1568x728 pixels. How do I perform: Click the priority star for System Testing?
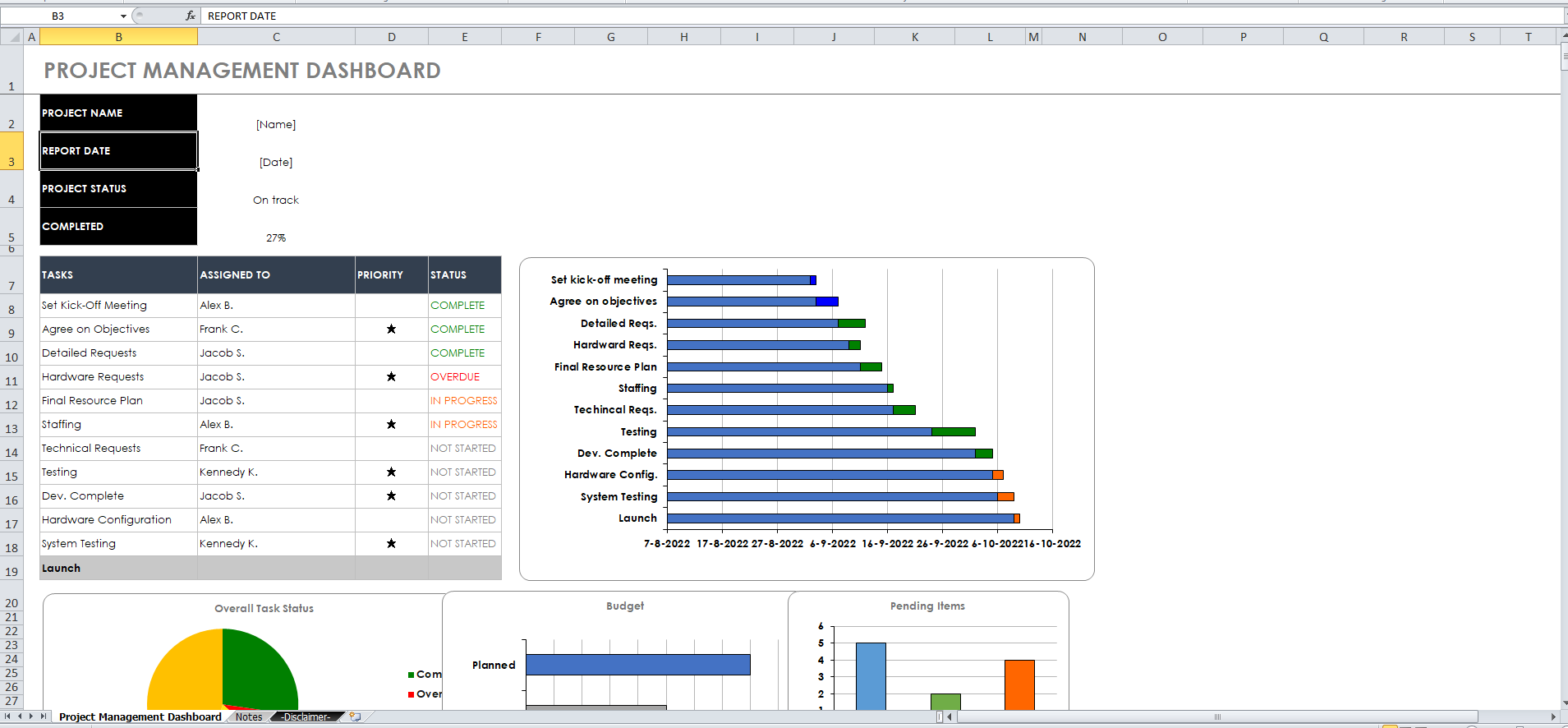click(x=392, y=543)
